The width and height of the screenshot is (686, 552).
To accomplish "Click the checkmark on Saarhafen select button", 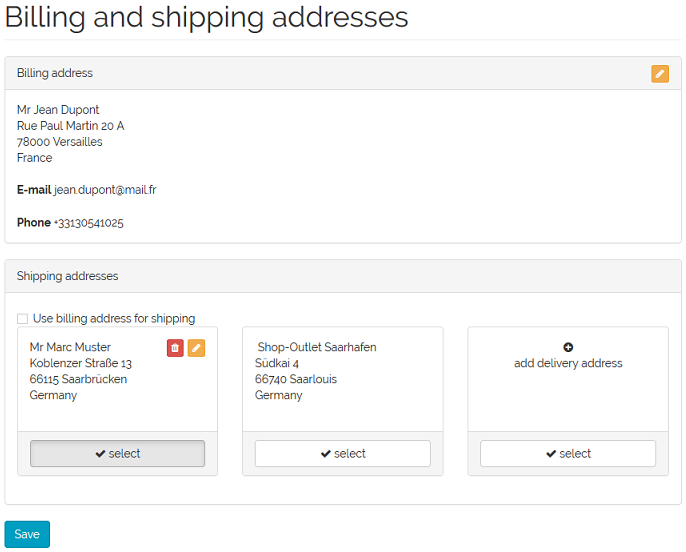I will coord(326,454).
